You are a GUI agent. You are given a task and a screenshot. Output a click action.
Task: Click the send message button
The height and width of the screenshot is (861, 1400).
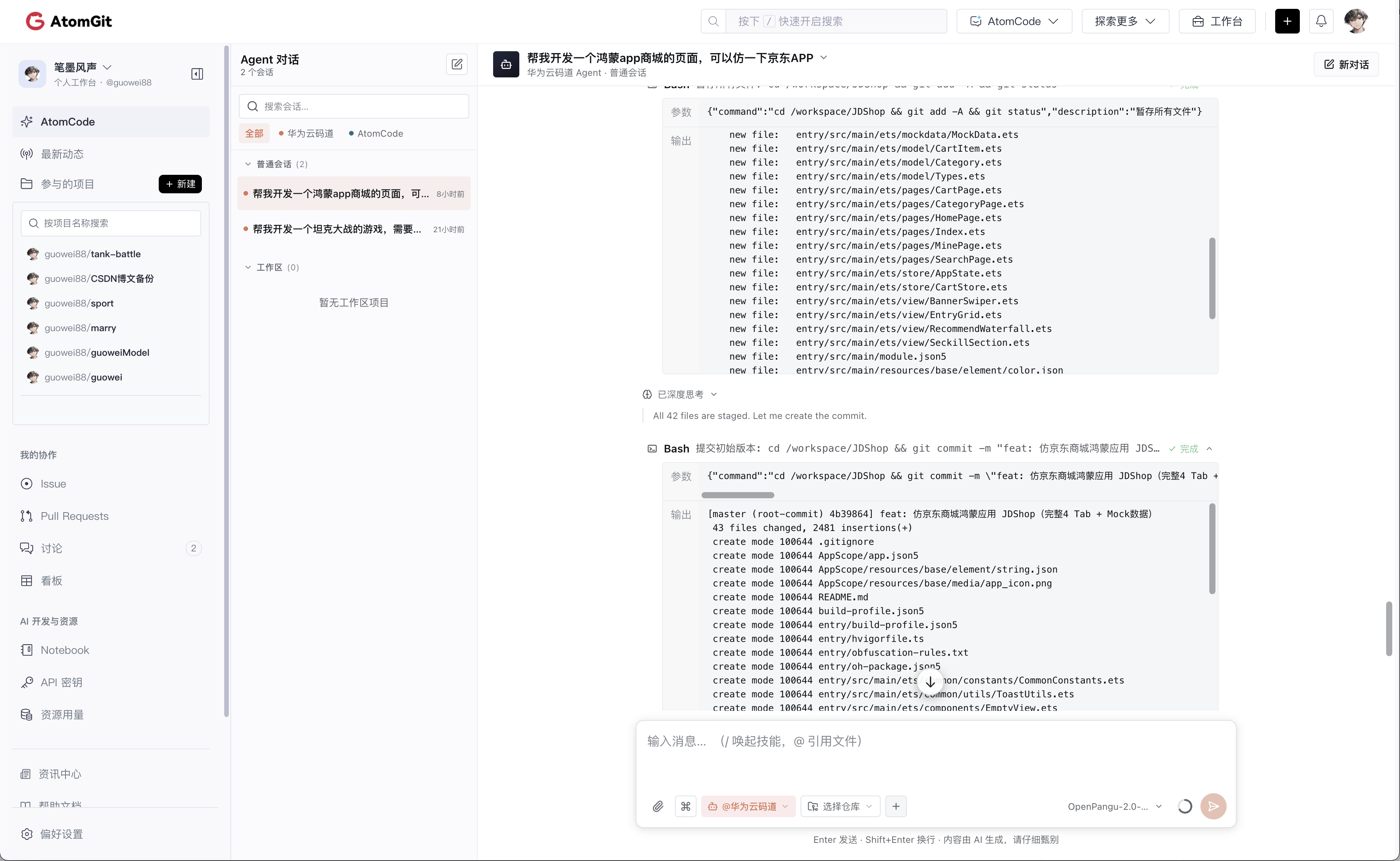pos(1213,806)
